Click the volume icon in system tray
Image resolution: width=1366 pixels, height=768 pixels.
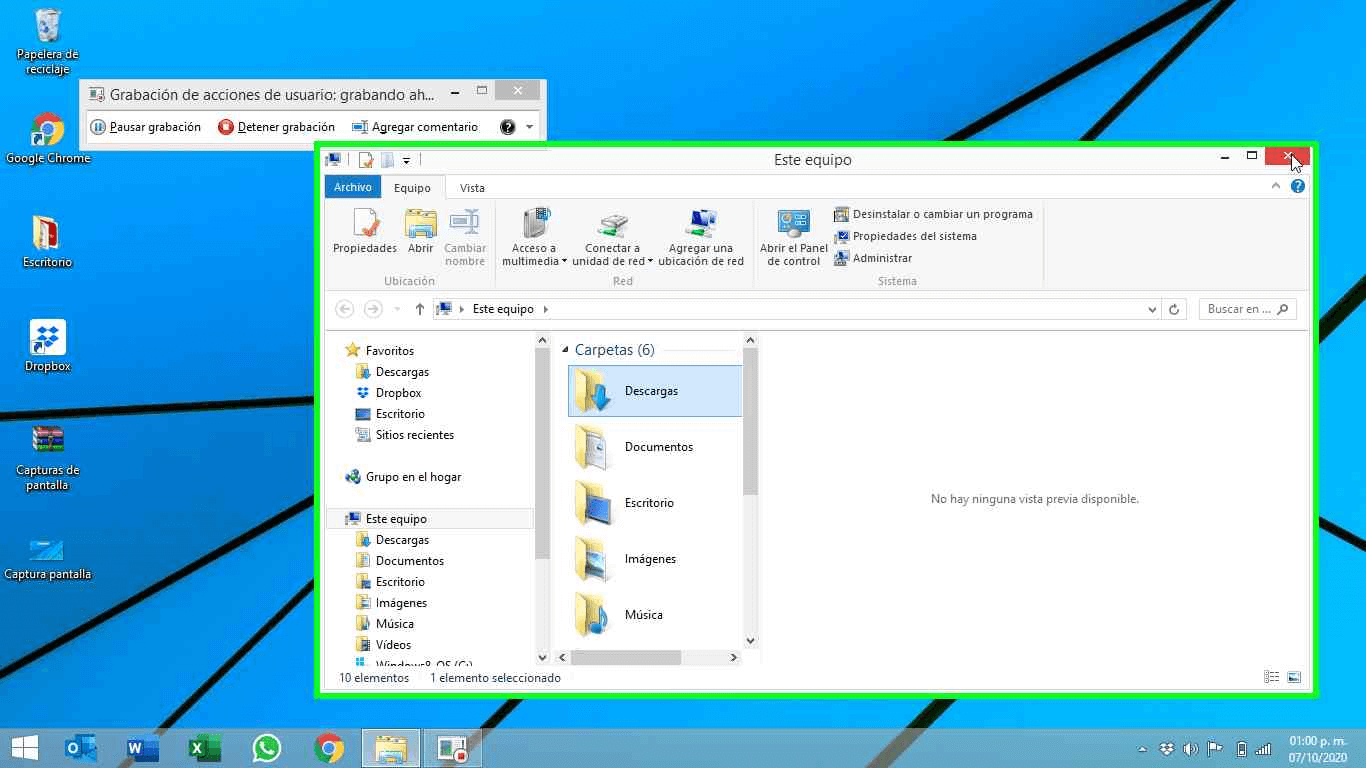point(1190,749)
